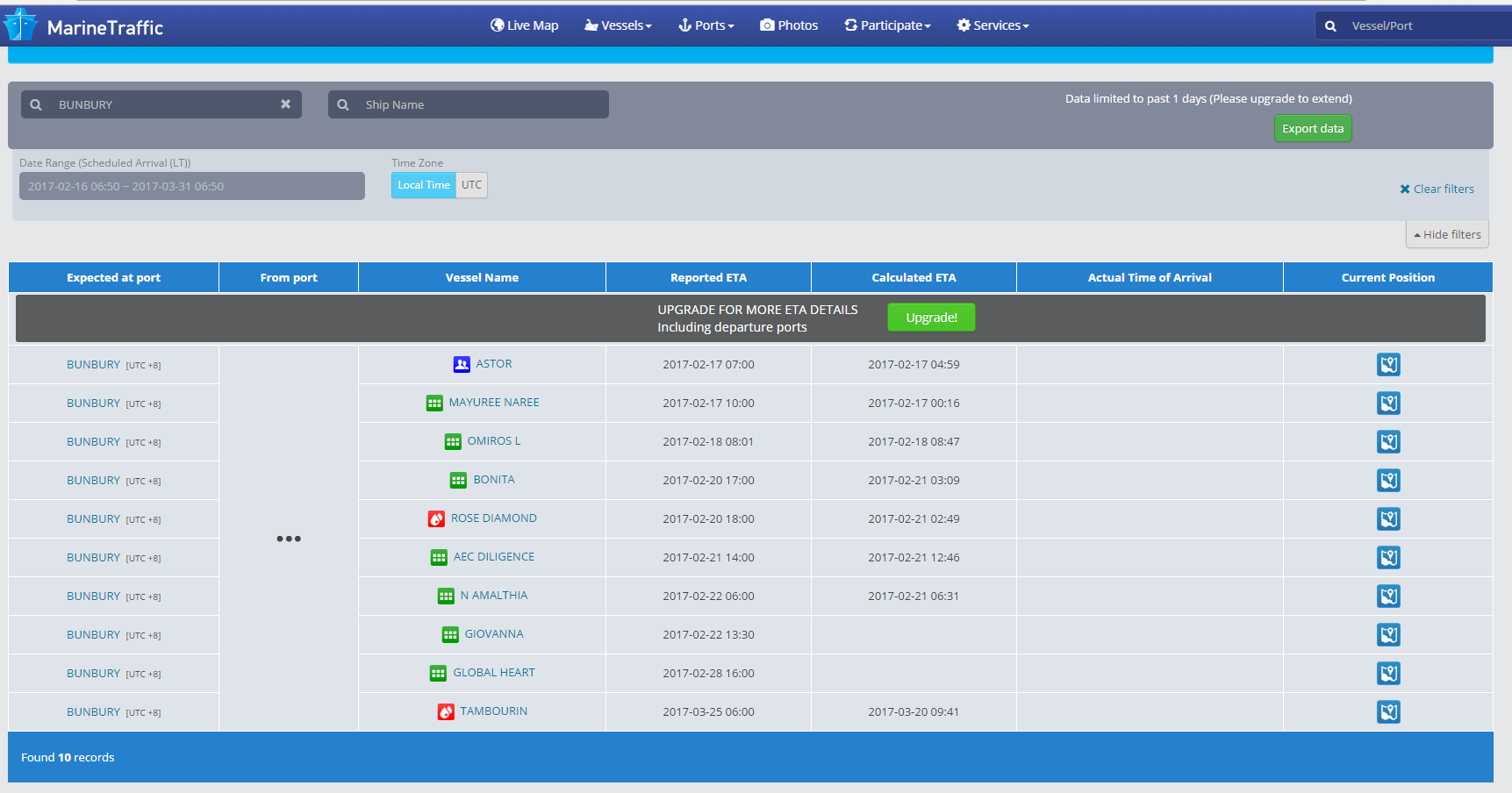
Task: Click the cargo icon beside BONITA
Action: (458, 480)
